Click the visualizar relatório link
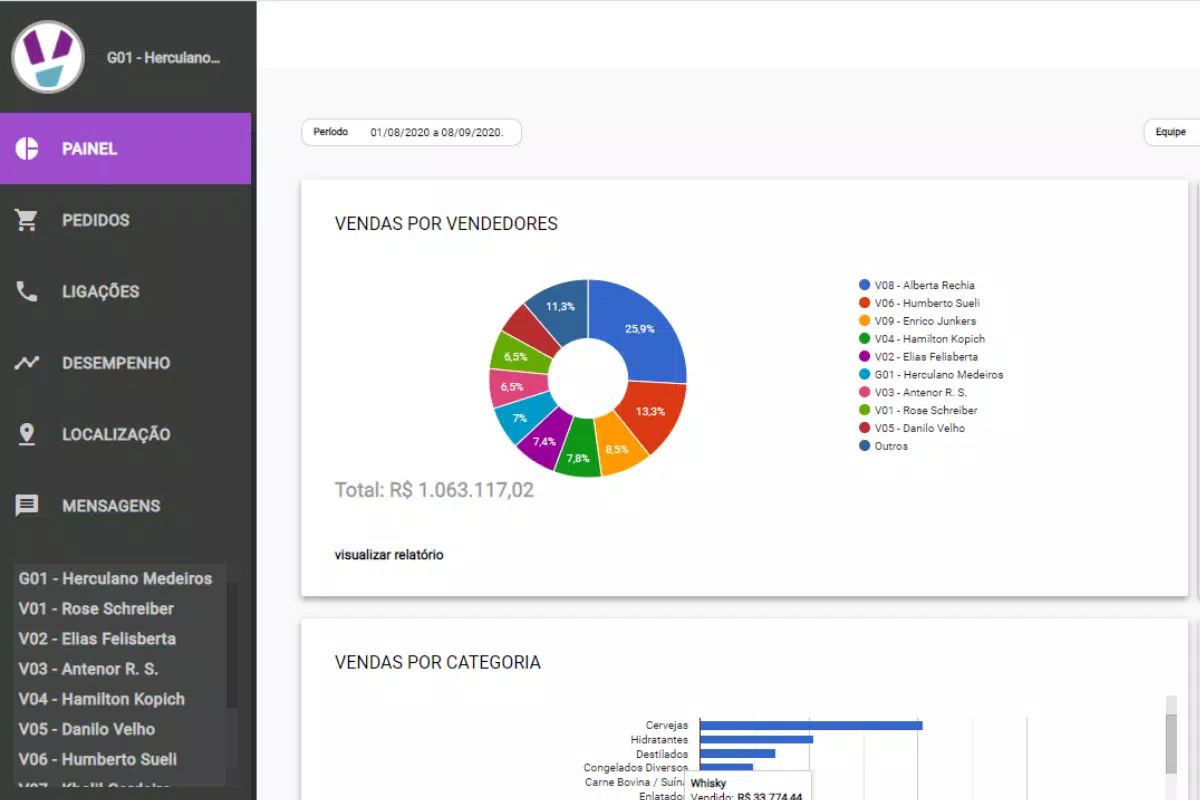This screenshot has width=1200, height=800. point(389,555)
